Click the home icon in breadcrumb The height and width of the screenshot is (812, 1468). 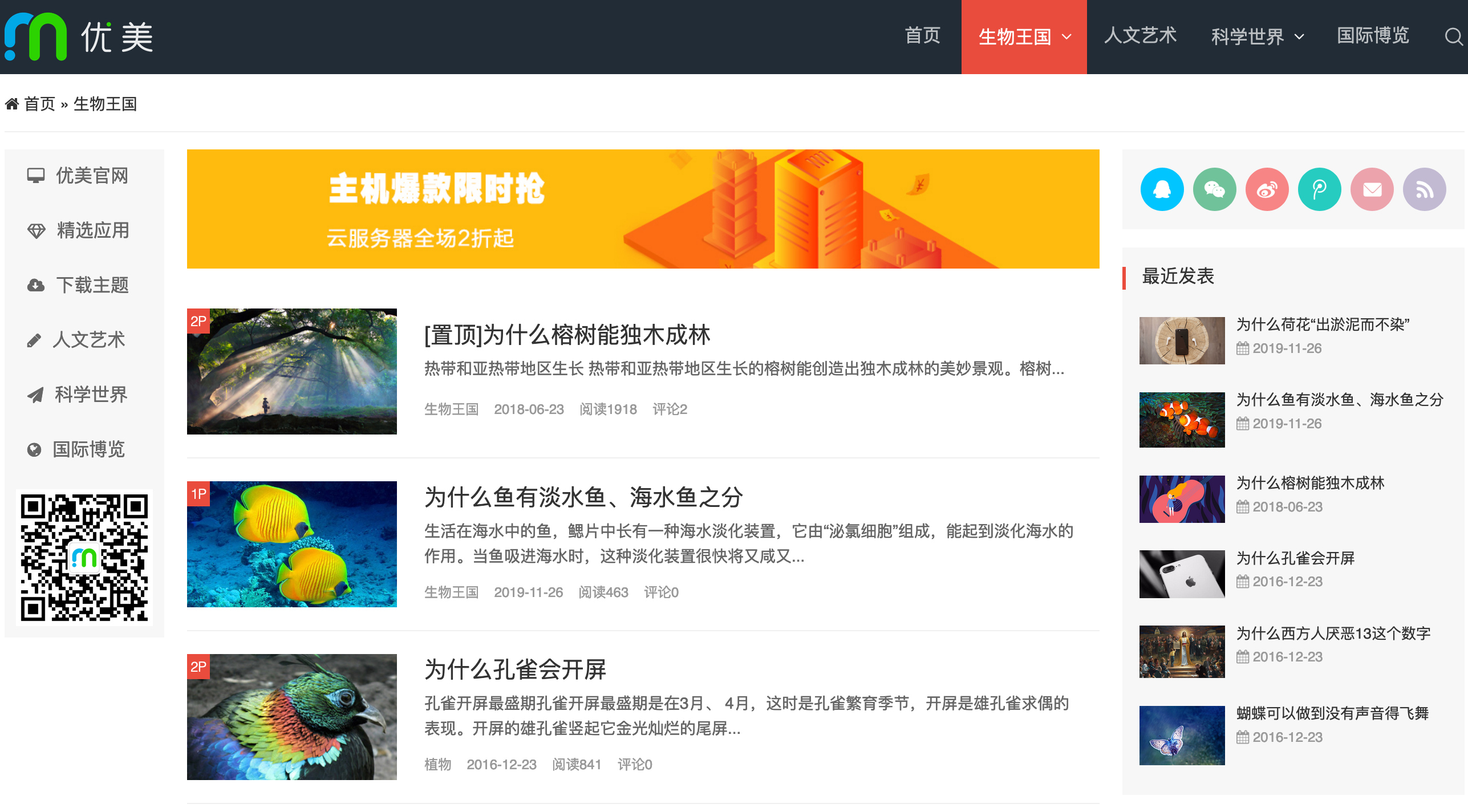coord(12,104)
